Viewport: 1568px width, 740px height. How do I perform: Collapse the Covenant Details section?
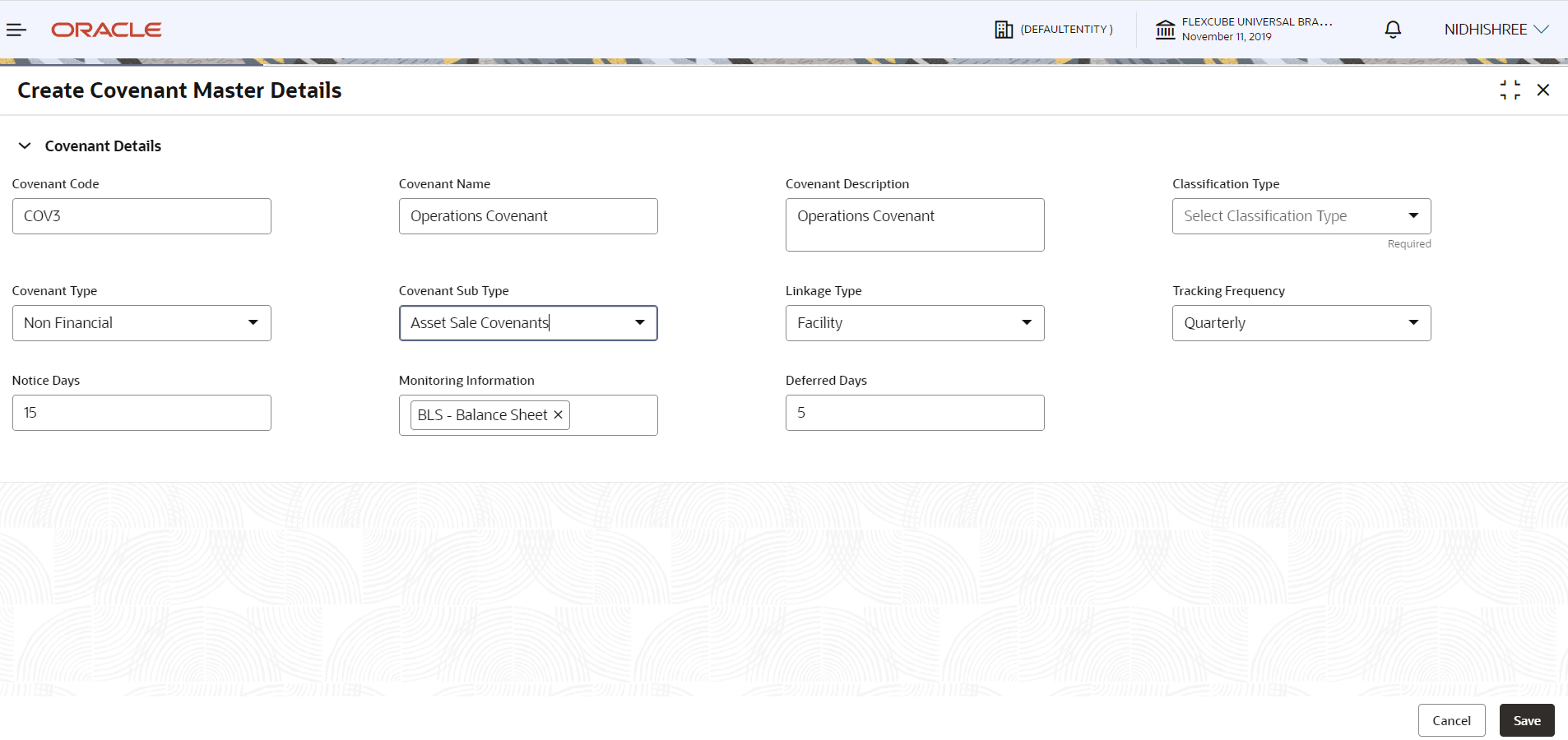click(24, 146)
